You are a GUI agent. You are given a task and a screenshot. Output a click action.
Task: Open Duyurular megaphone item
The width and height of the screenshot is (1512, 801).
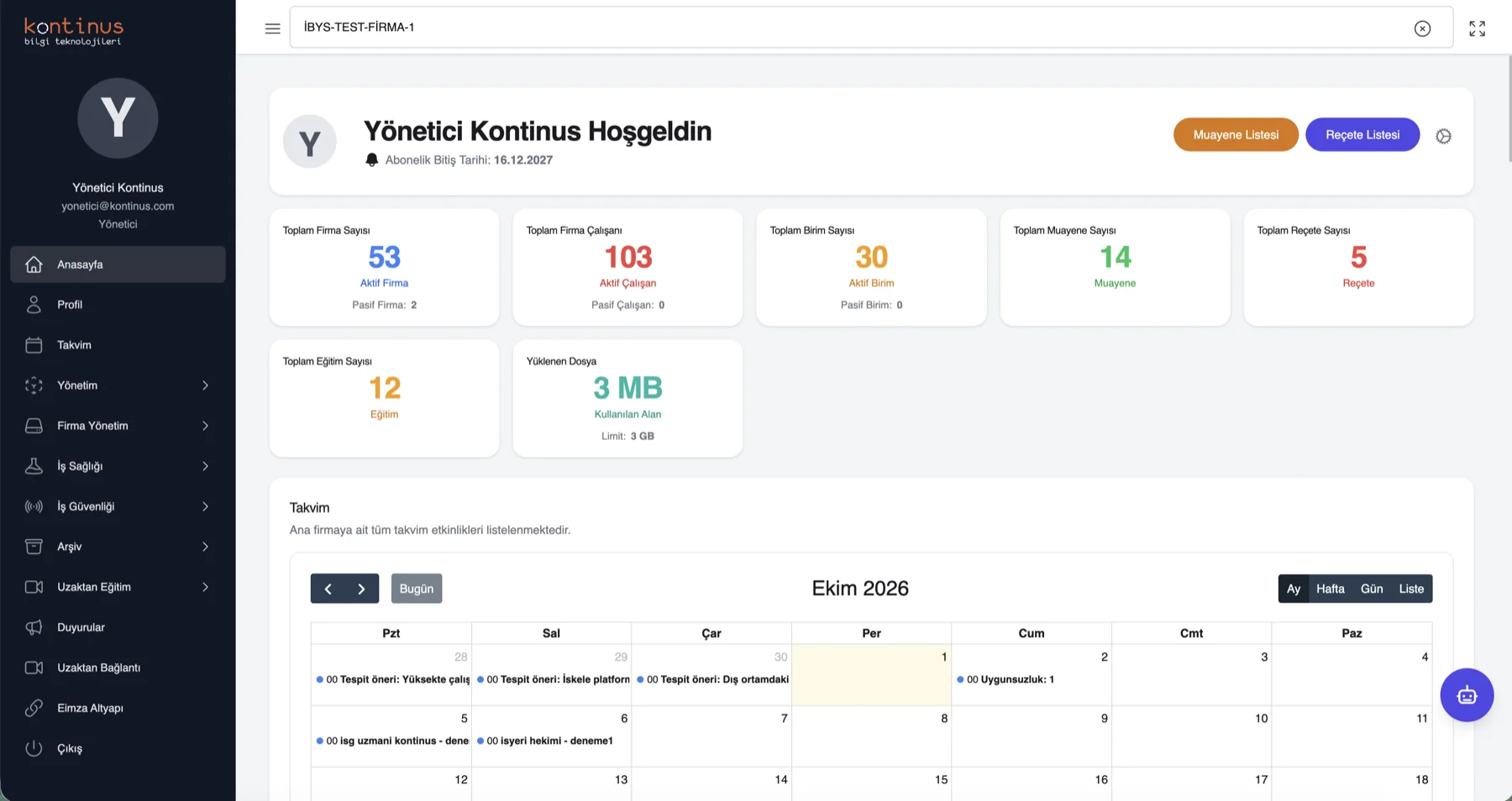(118, 627)
